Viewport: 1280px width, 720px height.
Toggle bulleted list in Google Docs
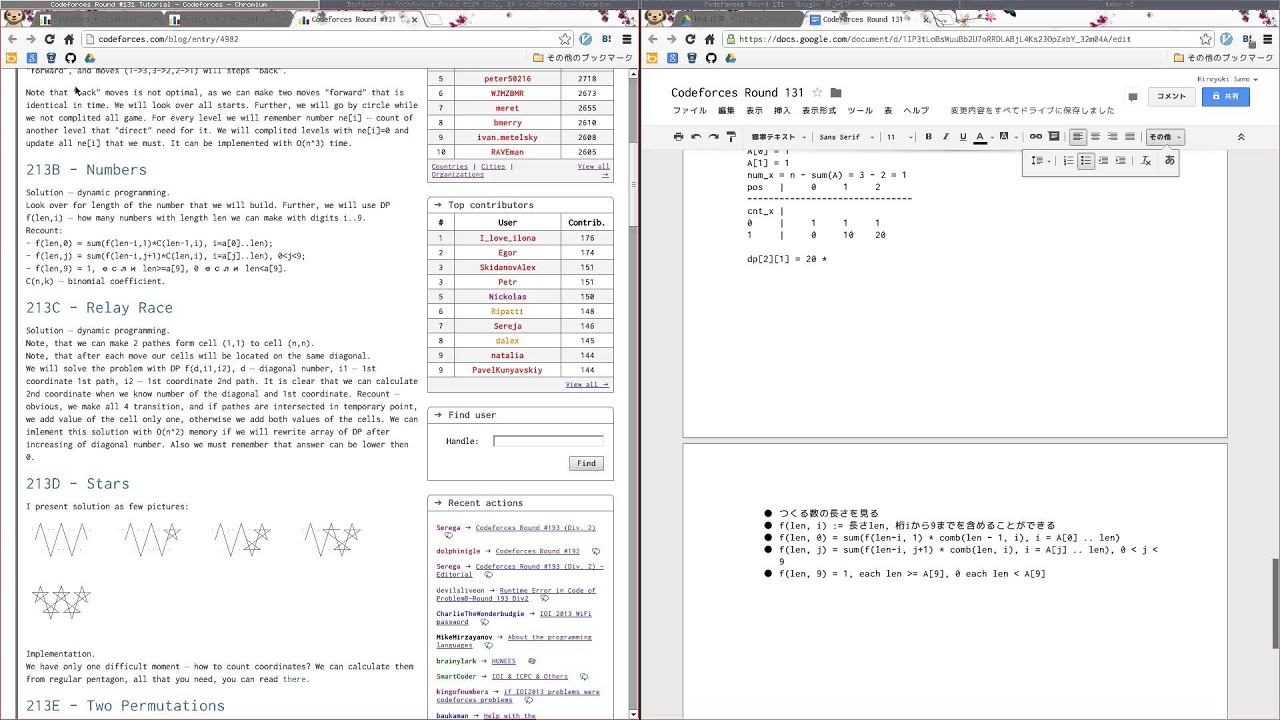click(x=1085, y=161)
